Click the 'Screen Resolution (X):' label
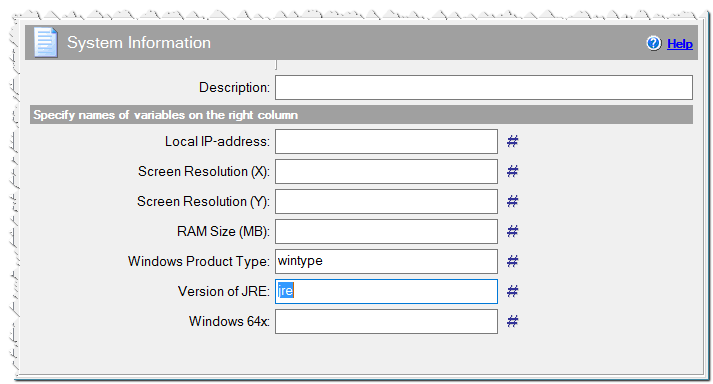Image resolution: width=713 pixels, height=384 pixels. 204,172
